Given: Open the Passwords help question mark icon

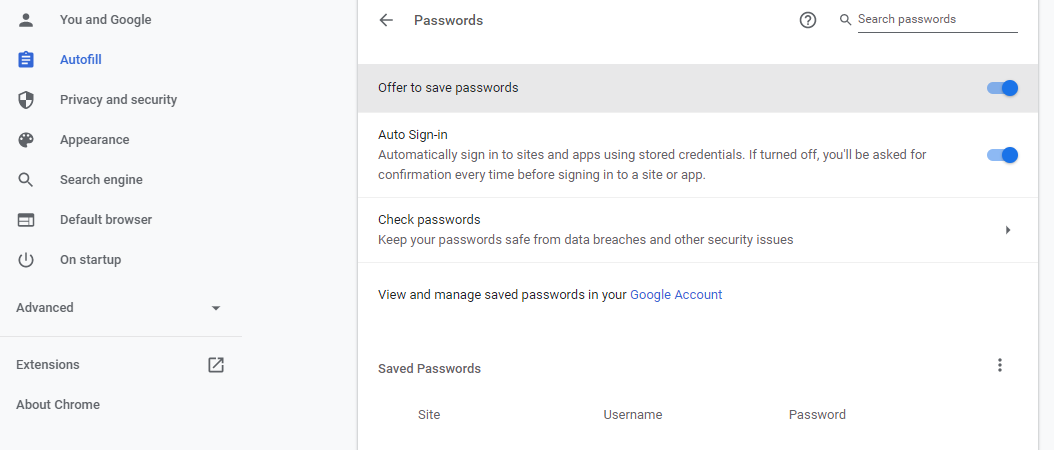Looking at the screenshot, I should click(x=807, y=20).
